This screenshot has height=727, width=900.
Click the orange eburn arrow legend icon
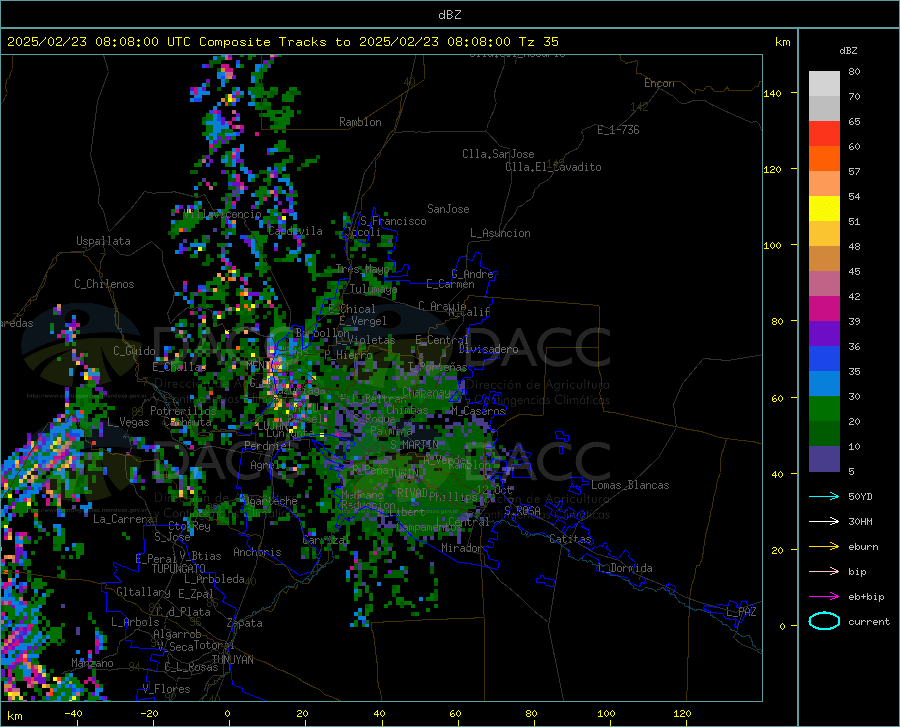(824, 546)
